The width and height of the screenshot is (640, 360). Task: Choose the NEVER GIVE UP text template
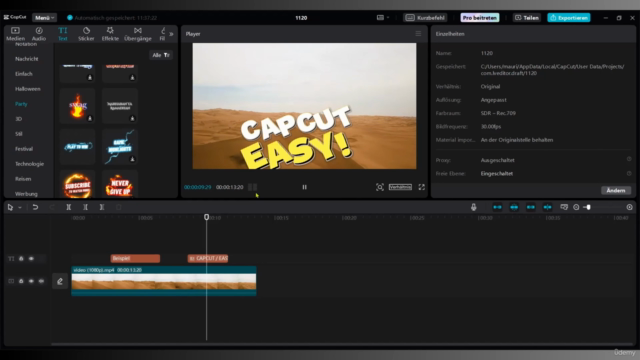[120, 185]
